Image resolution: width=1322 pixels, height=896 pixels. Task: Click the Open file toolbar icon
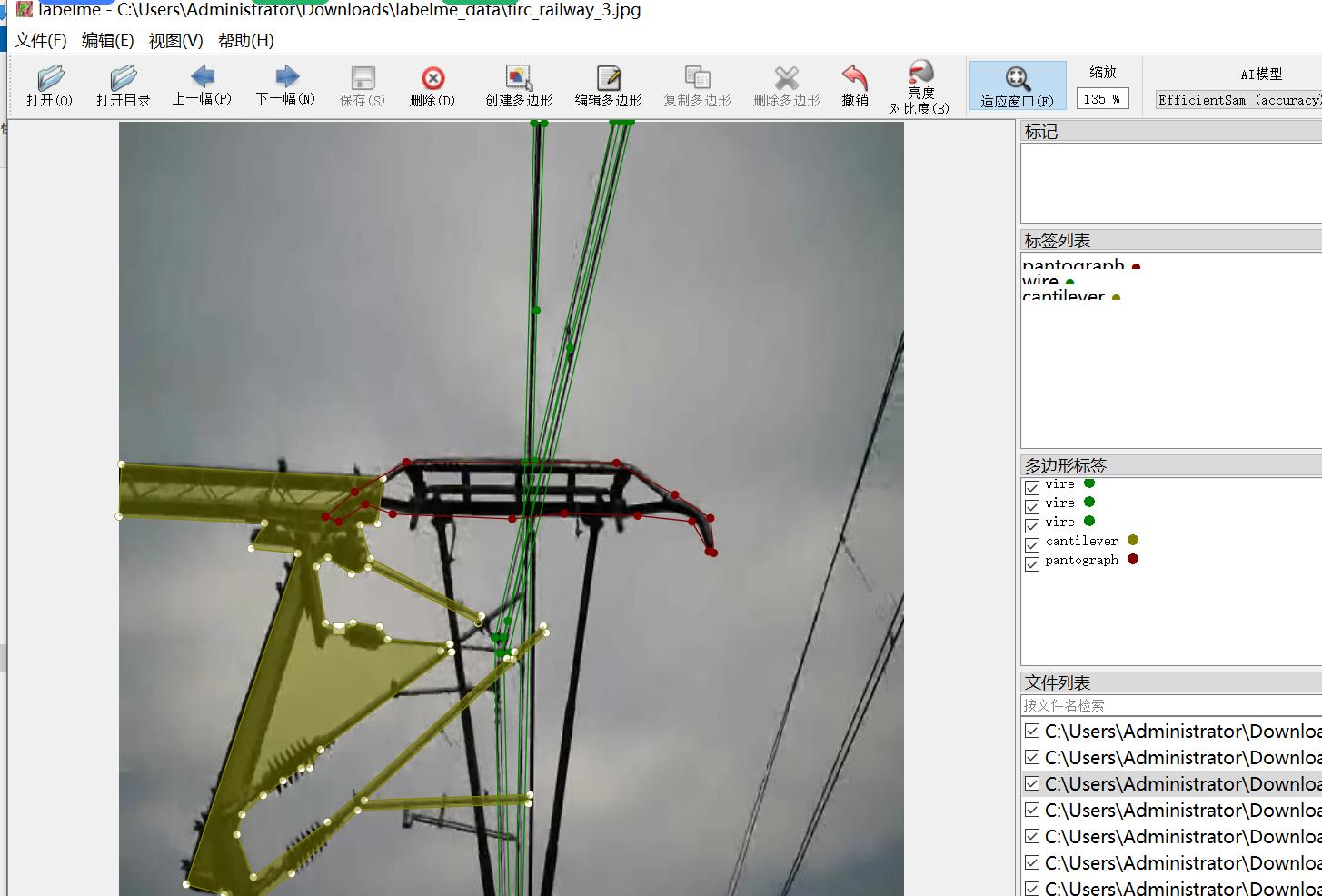tap(50, 85)
